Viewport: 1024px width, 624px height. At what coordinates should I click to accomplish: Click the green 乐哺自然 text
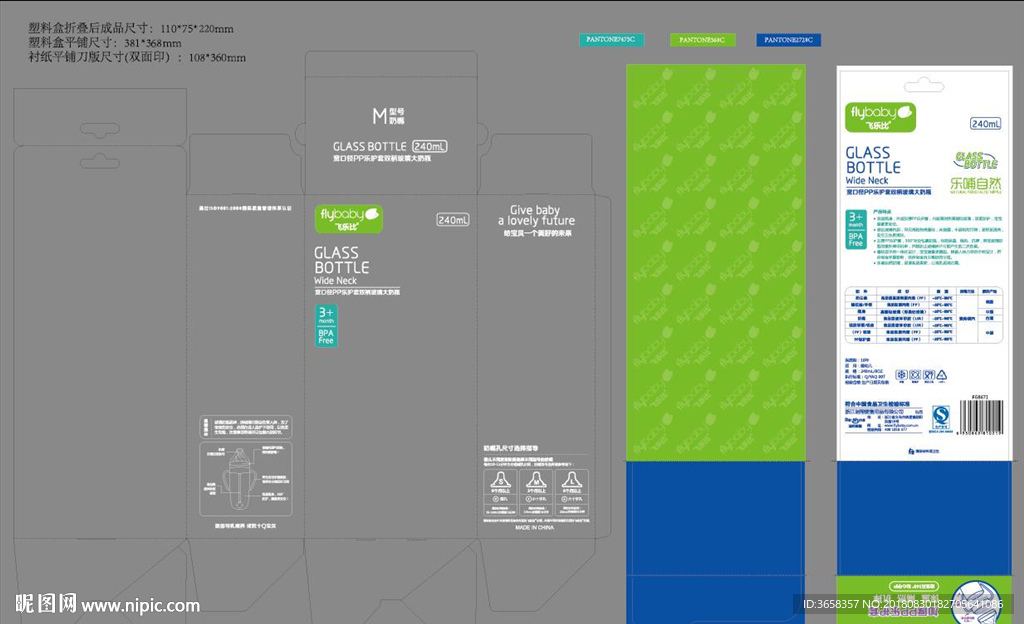coord(976,183)
